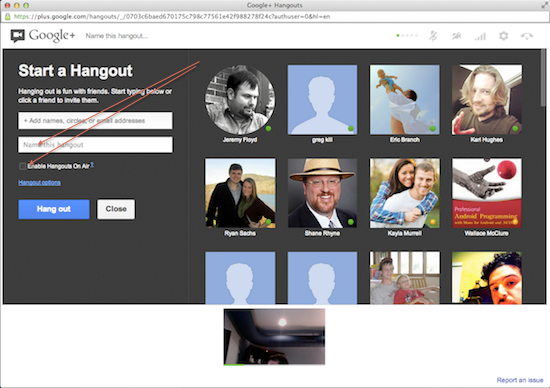Click Name this hangout text in header
The image size is (550, 388).
pos(117,36)
